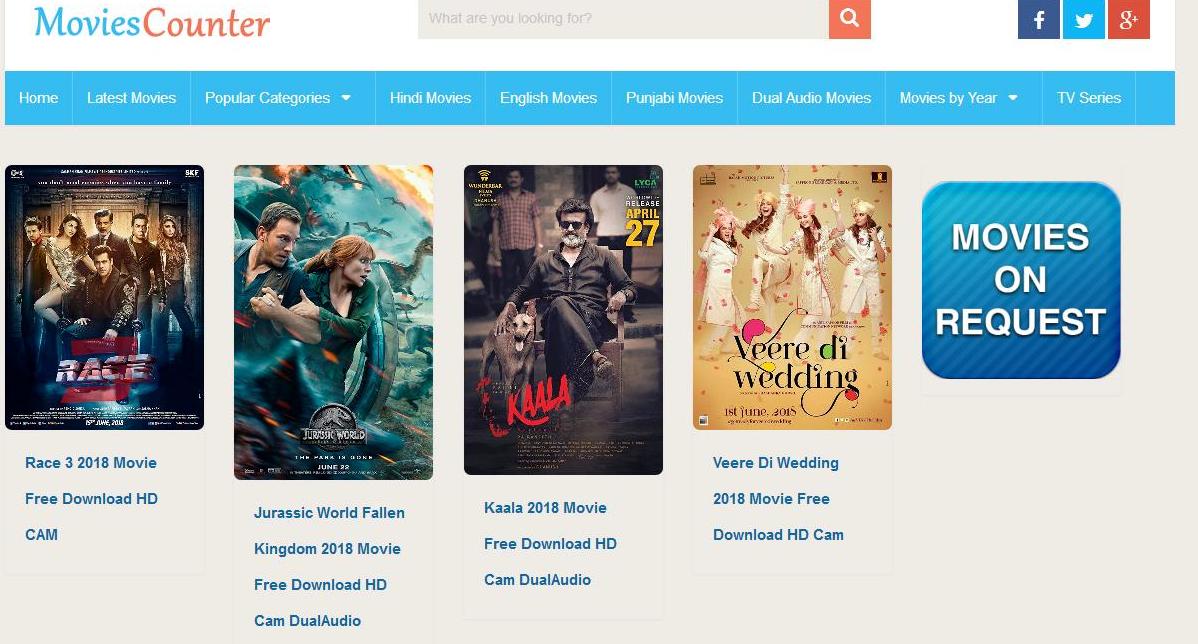1198x644 pixels.
Task: Open the Dual Audio Movies section
Action: [x=811, y=98]
